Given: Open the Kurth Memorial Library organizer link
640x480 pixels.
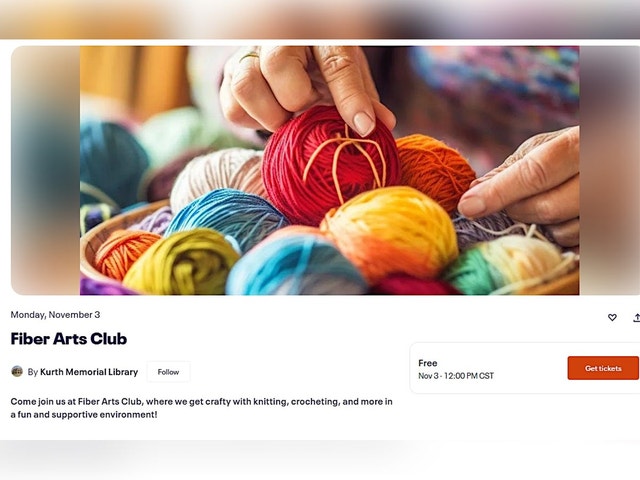Looking at the screenshot, I should coord(89,372).
